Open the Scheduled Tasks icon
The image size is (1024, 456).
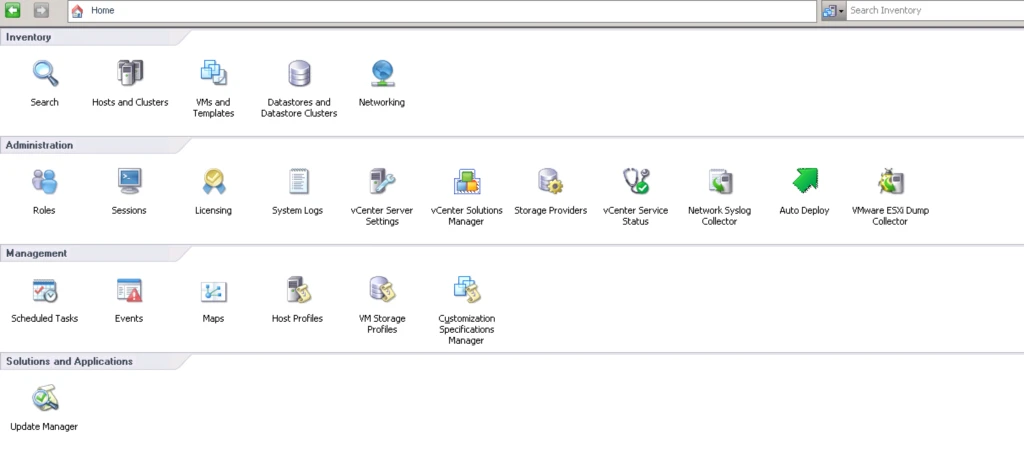[45, 290]
